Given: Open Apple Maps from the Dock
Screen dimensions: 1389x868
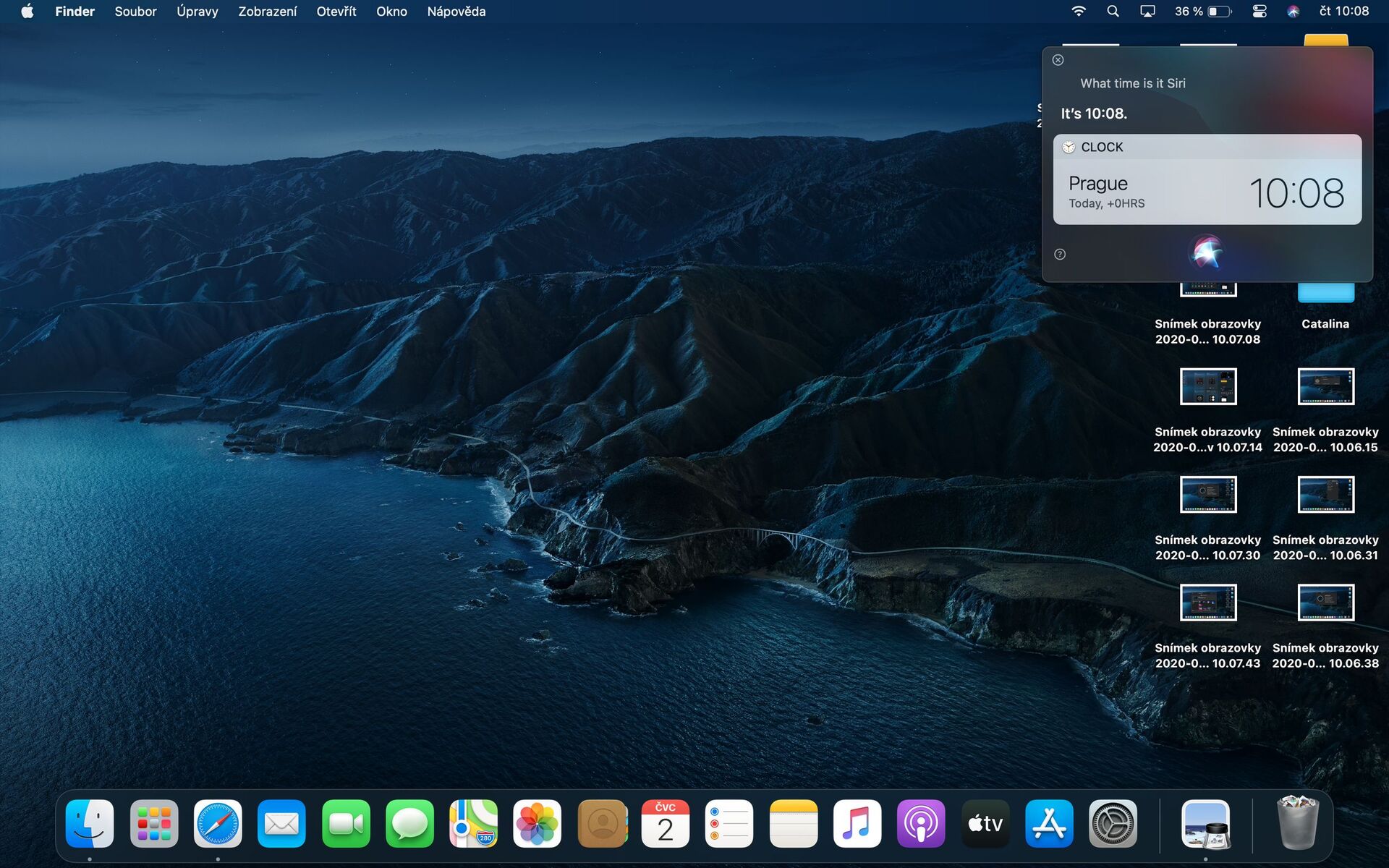Looking at the screenshot, I should coord(472,823).
